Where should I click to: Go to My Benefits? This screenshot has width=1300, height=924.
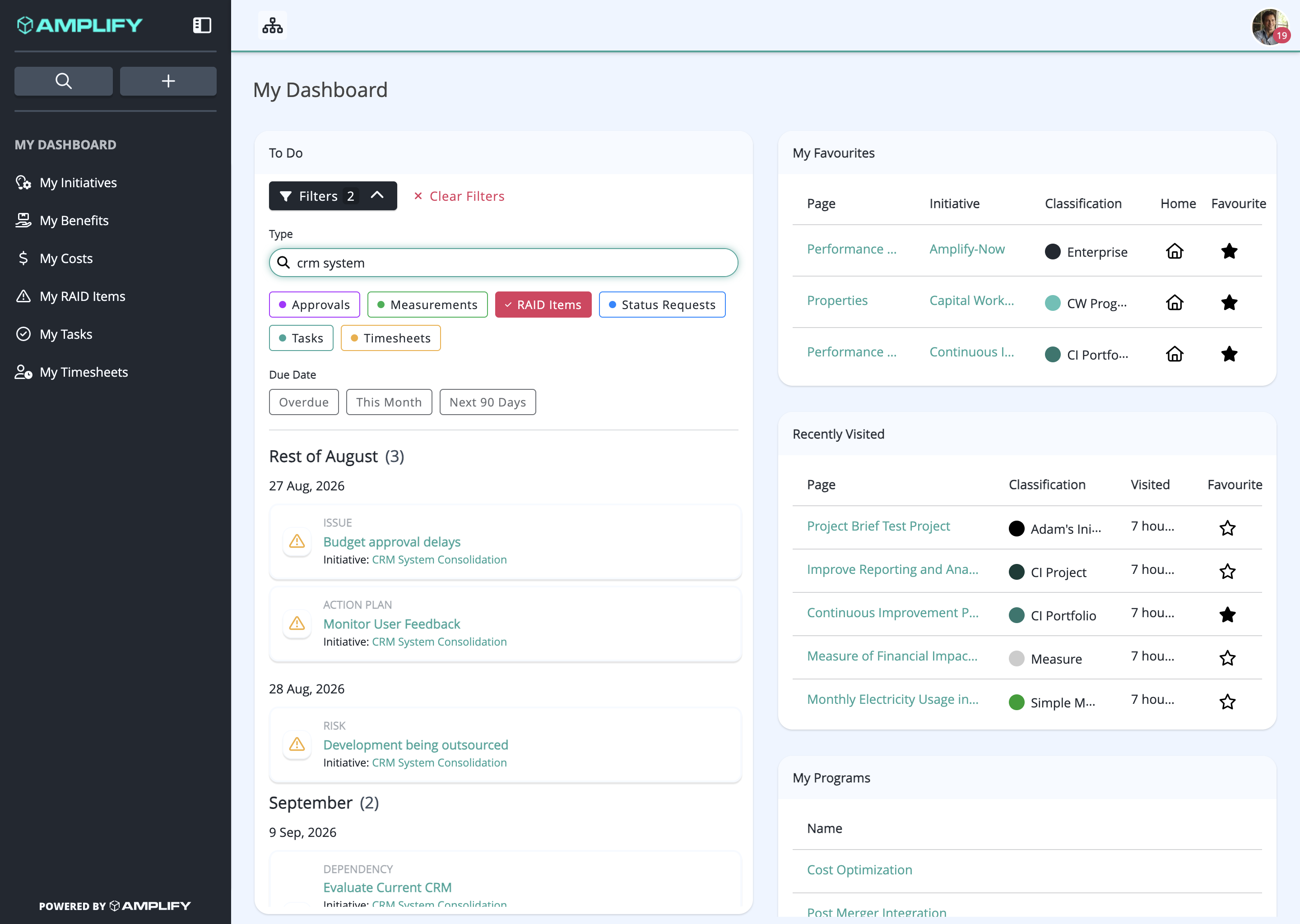(74, 220)
